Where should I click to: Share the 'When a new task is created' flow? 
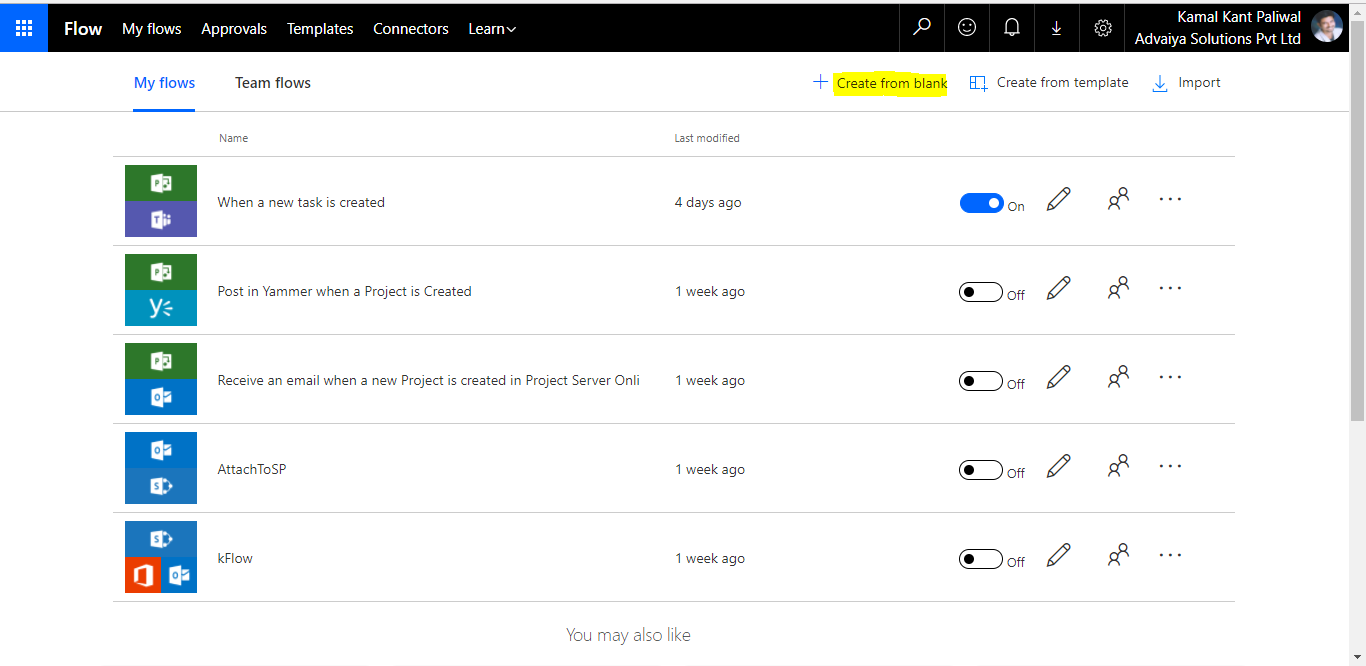pos(1118,200)
